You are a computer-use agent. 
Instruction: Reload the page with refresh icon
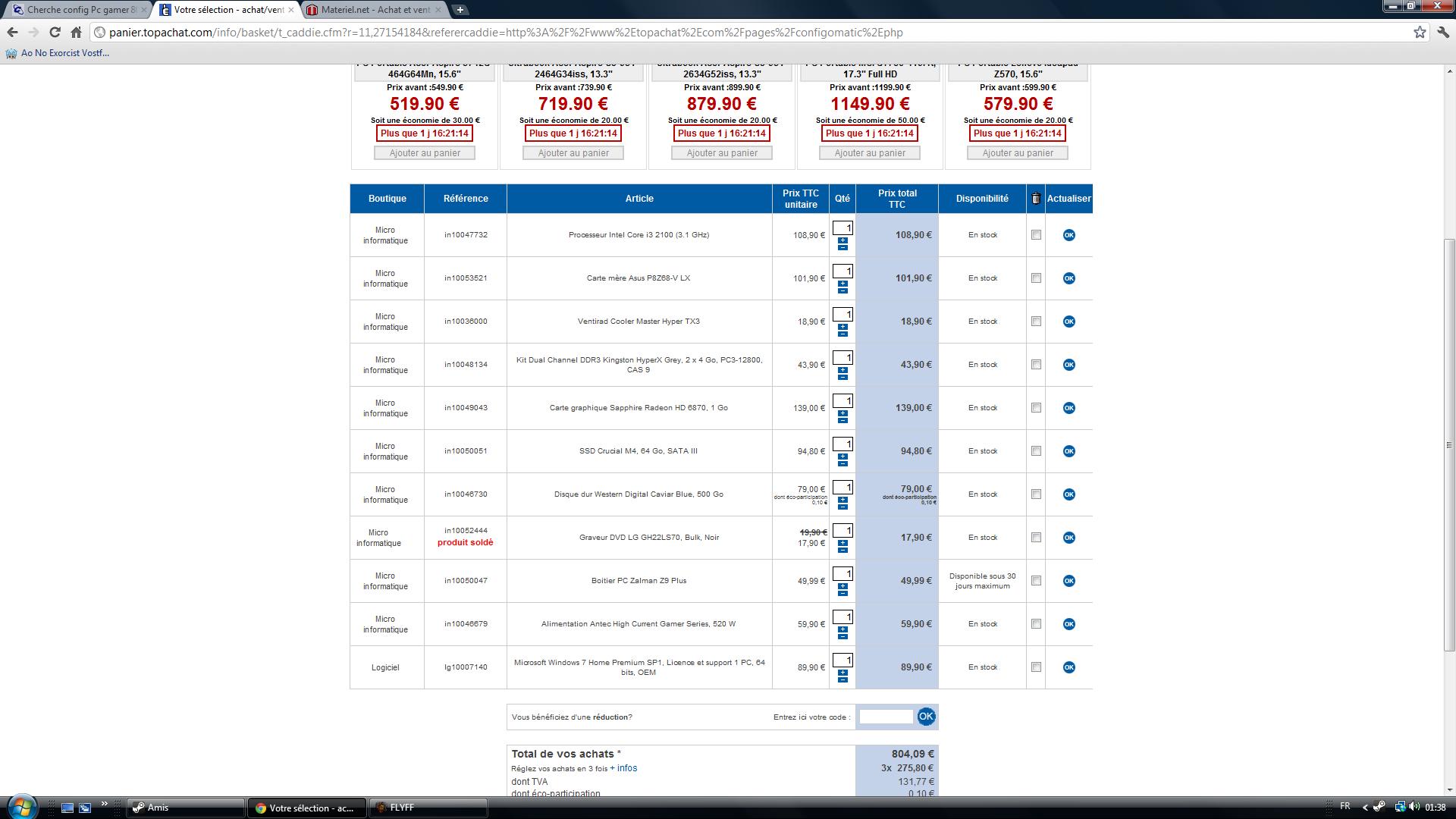click(55, 32)
